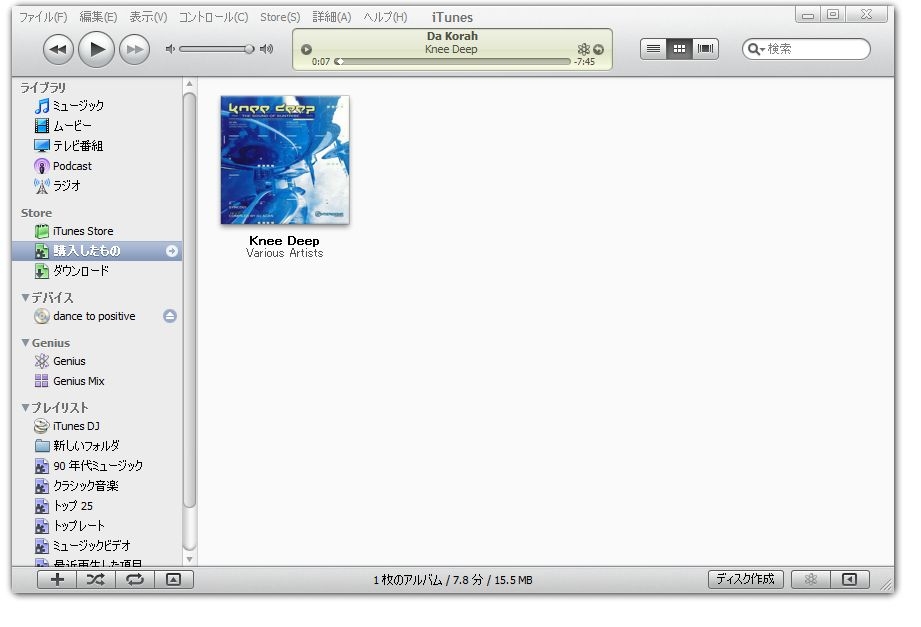921x627 pixels.
Task: Open the ファイル(F) menu
Action: coord(43,17)
